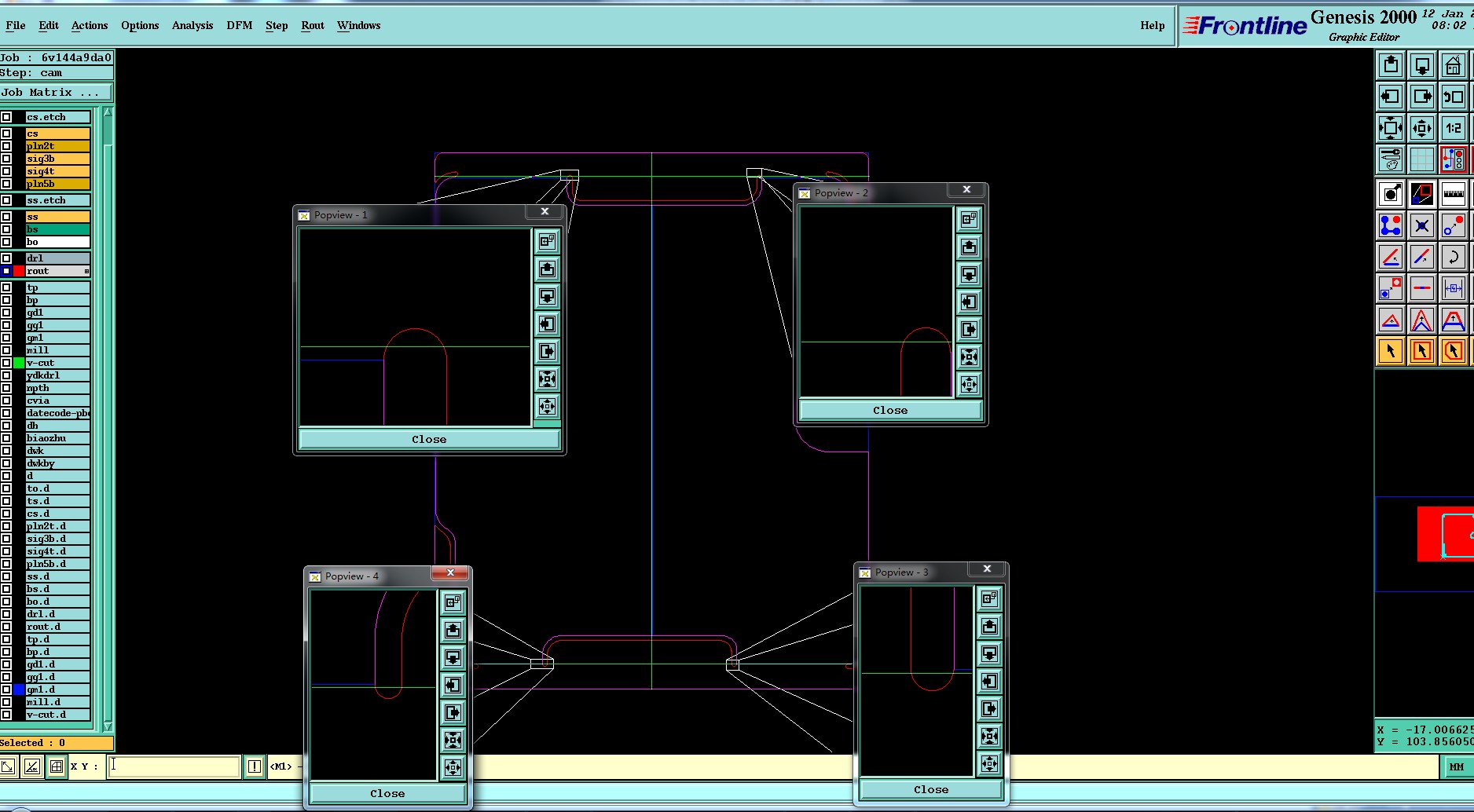The image size is (1474, 812).
Task: Click the pan up view icon
Action: tap(1391, 65)
